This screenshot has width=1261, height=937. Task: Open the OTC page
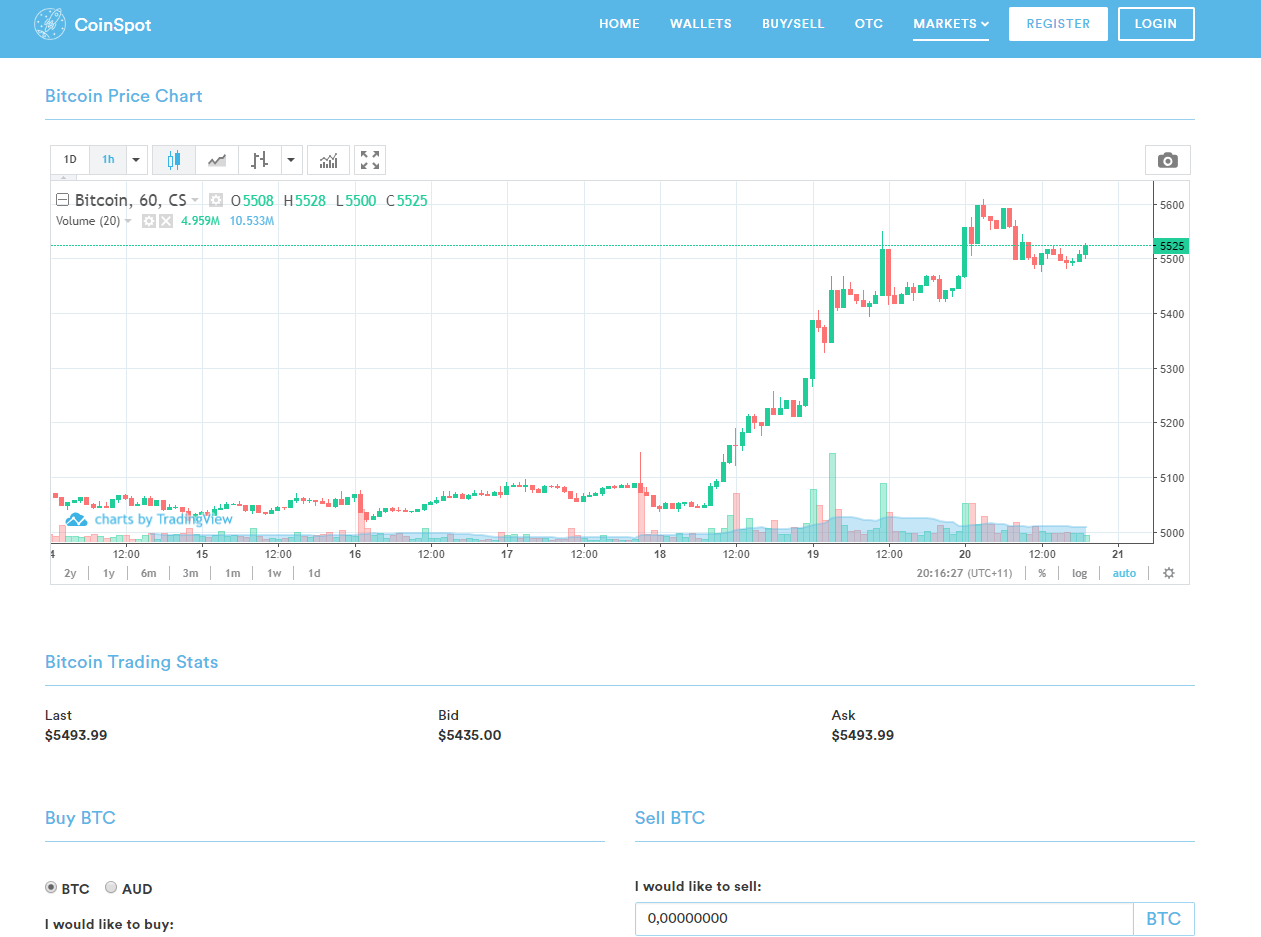coord(869,24)
